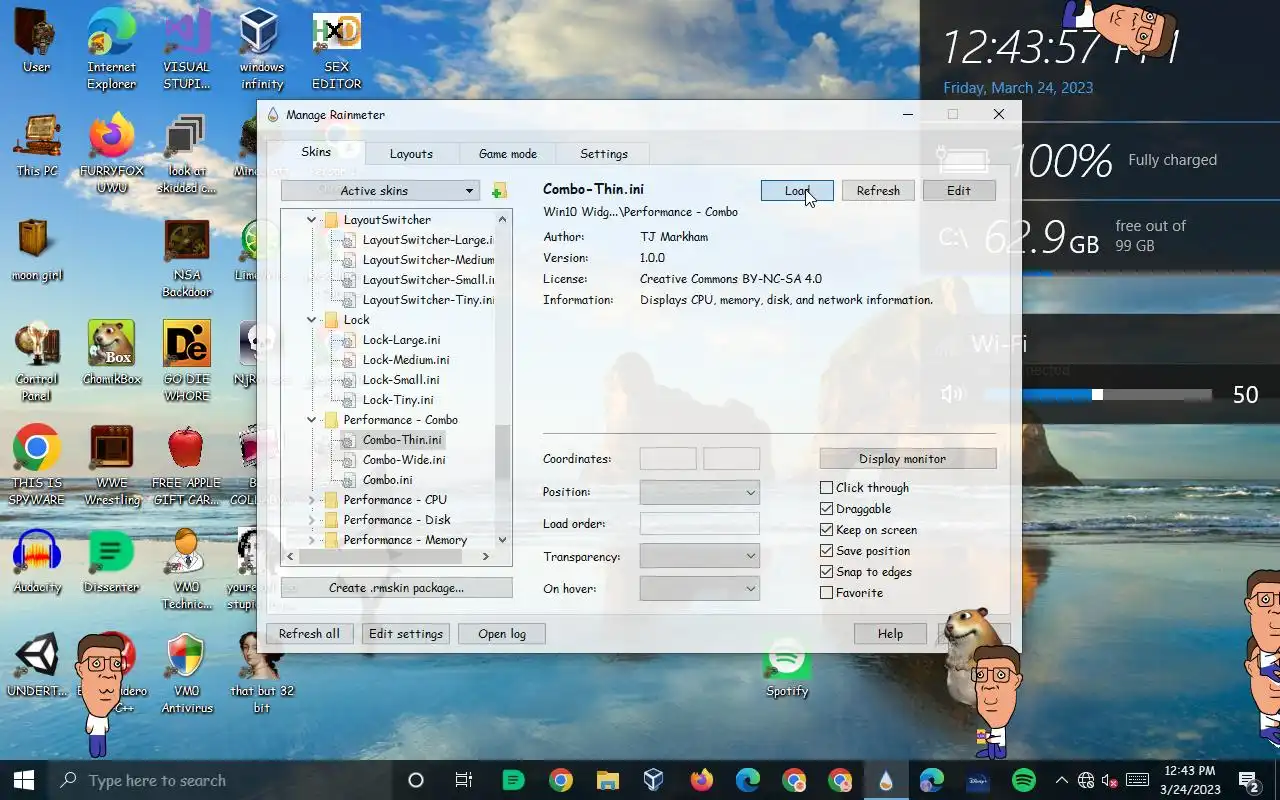Viewport: 1280px width, 800px height.
Task: Open the Transparency dropdown
Action: pyautogui.click(x=699, y=556)
